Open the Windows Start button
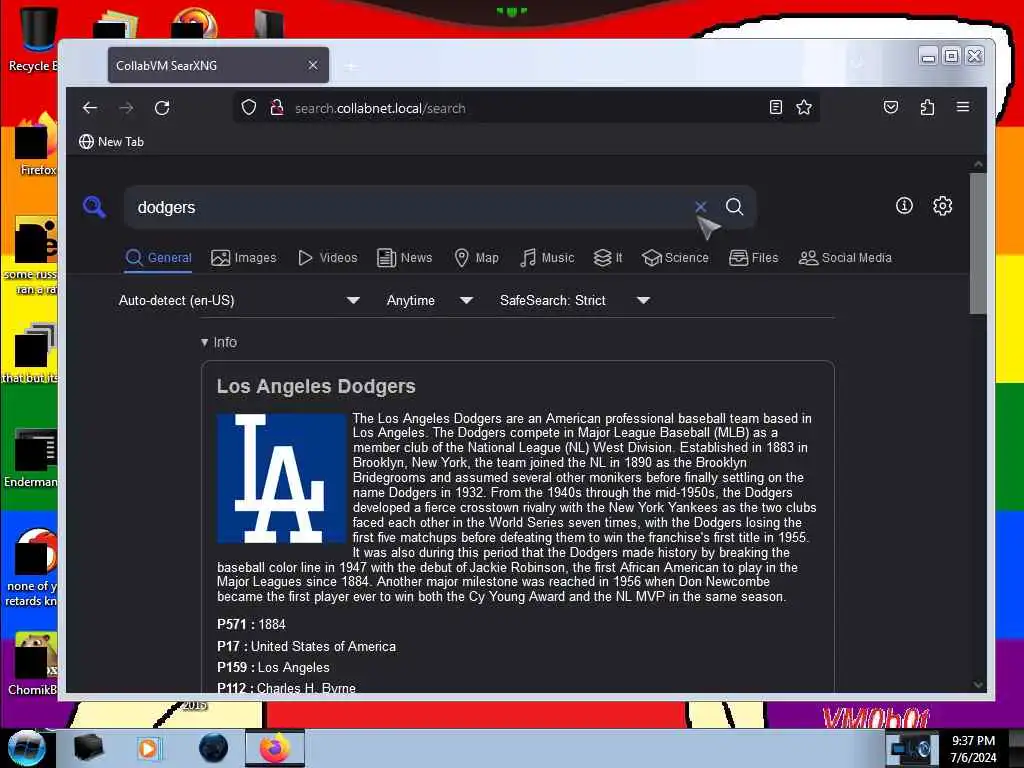Image resolution: width=1024 pixels, height=768 pixels. click(x=25, y=748)
